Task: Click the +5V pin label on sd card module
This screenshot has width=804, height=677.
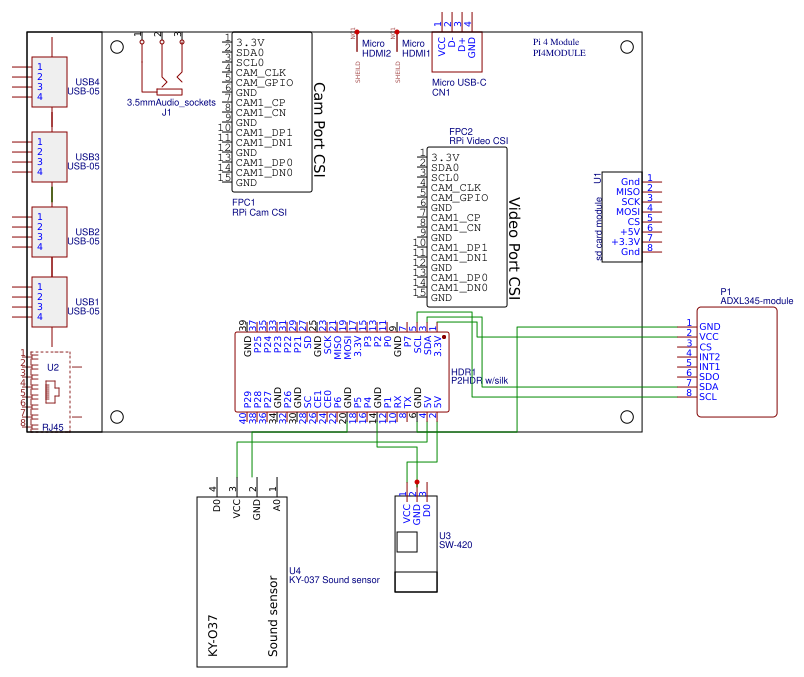Action: (630, 232)
